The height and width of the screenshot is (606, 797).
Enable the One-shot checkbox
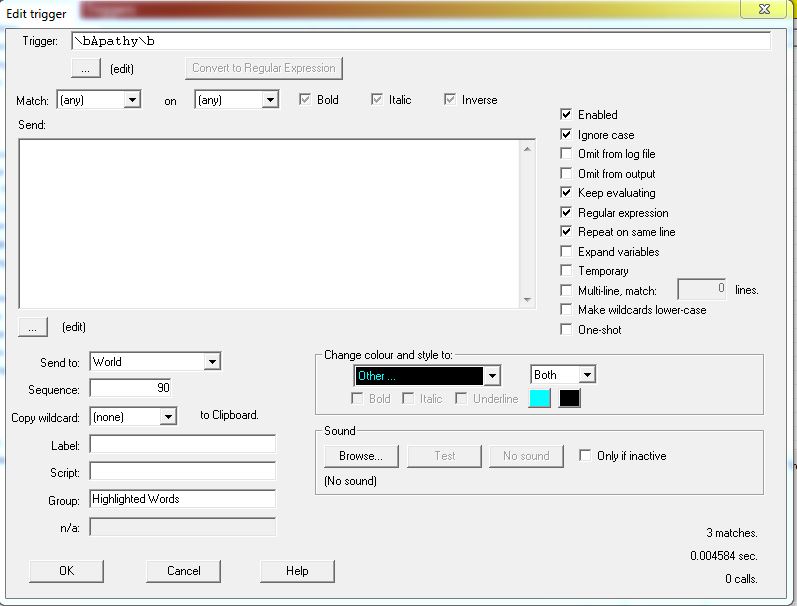[566, 329]
